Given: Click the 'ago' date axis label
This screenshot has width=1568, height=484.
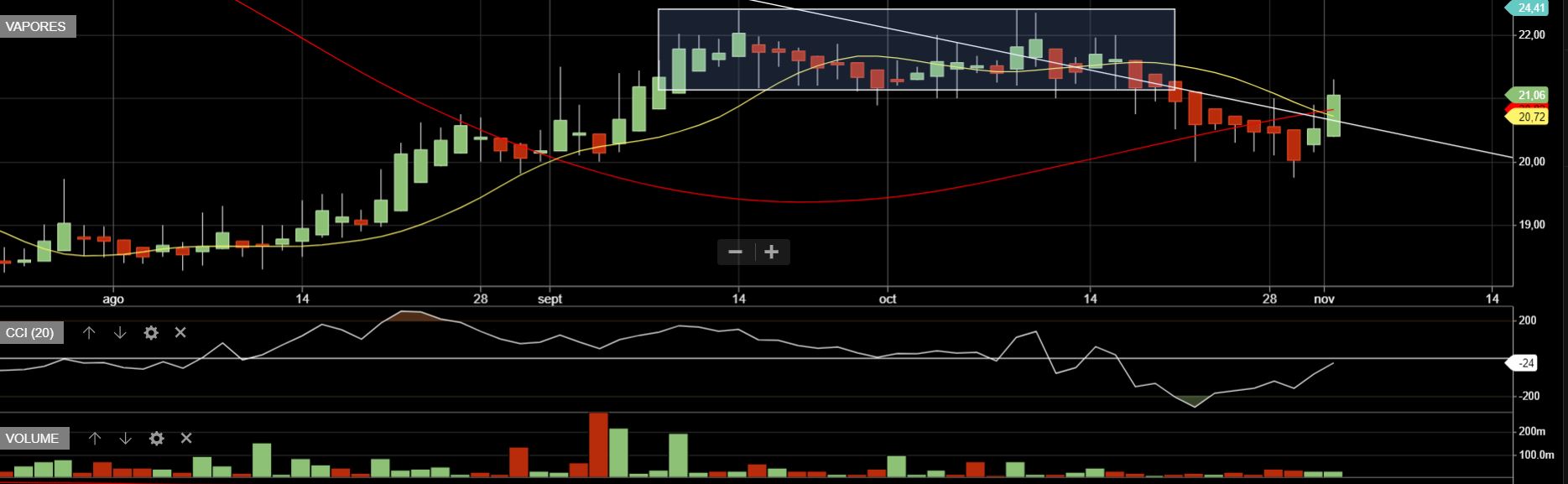Looking at the screenshot, I should point(113,299).
